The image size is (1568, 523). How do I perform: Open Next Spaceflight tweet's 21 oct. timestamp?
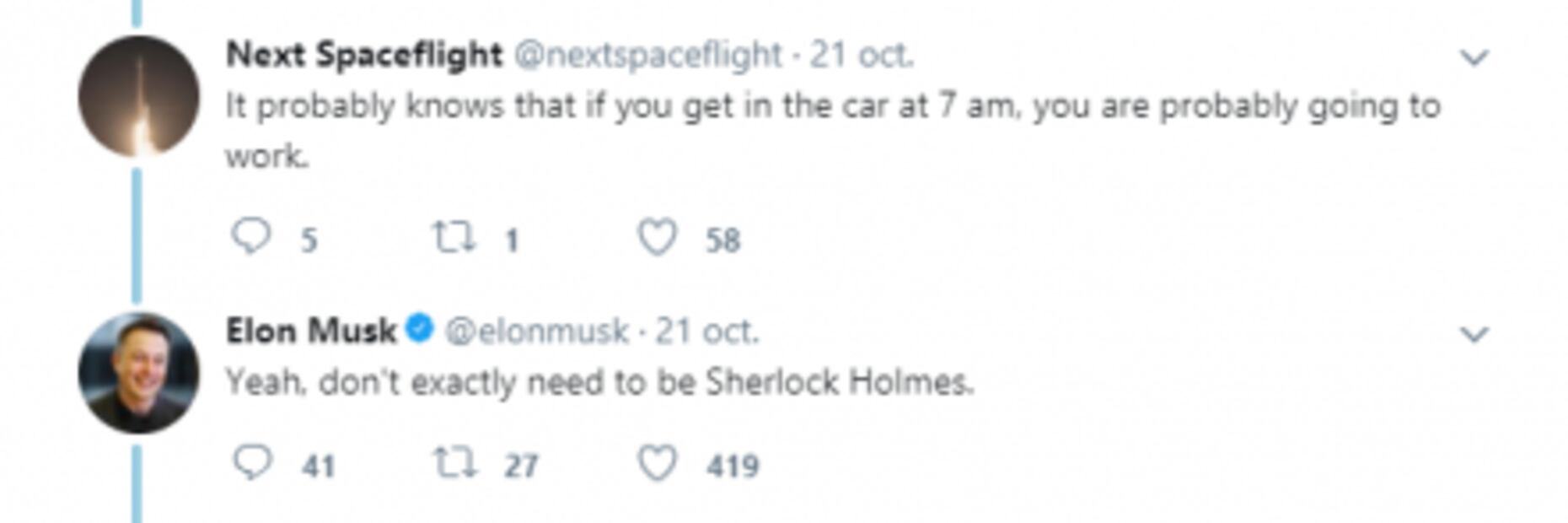click(862, 55)
